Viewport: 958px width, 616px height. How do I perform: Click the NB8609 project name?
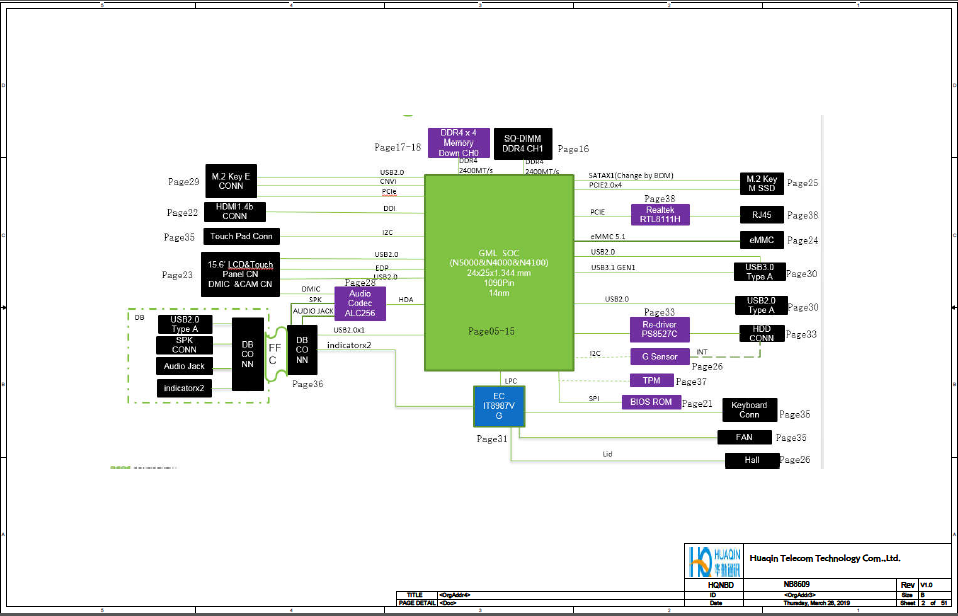(x=797, y=585)
